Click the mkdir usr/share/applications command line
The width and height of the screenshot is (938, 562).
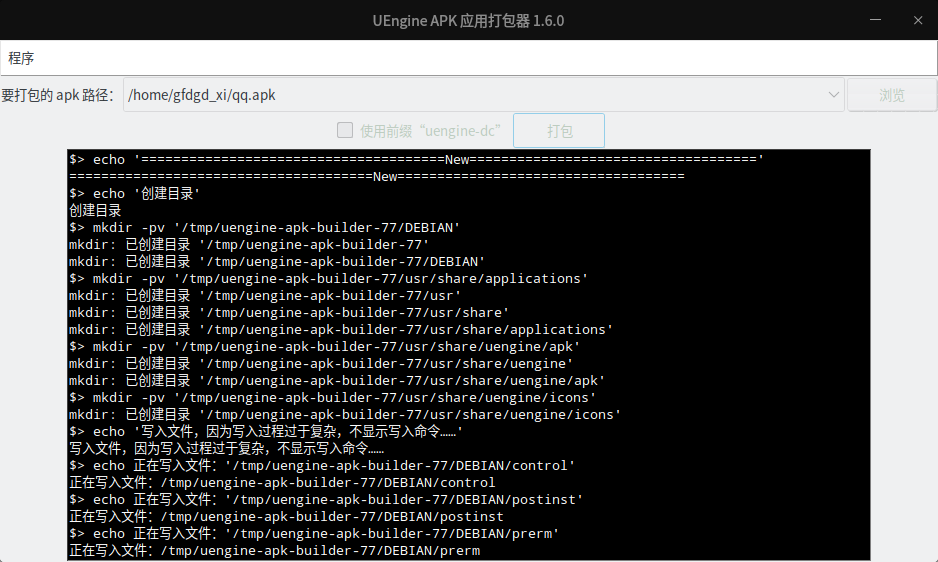(328, 278)
